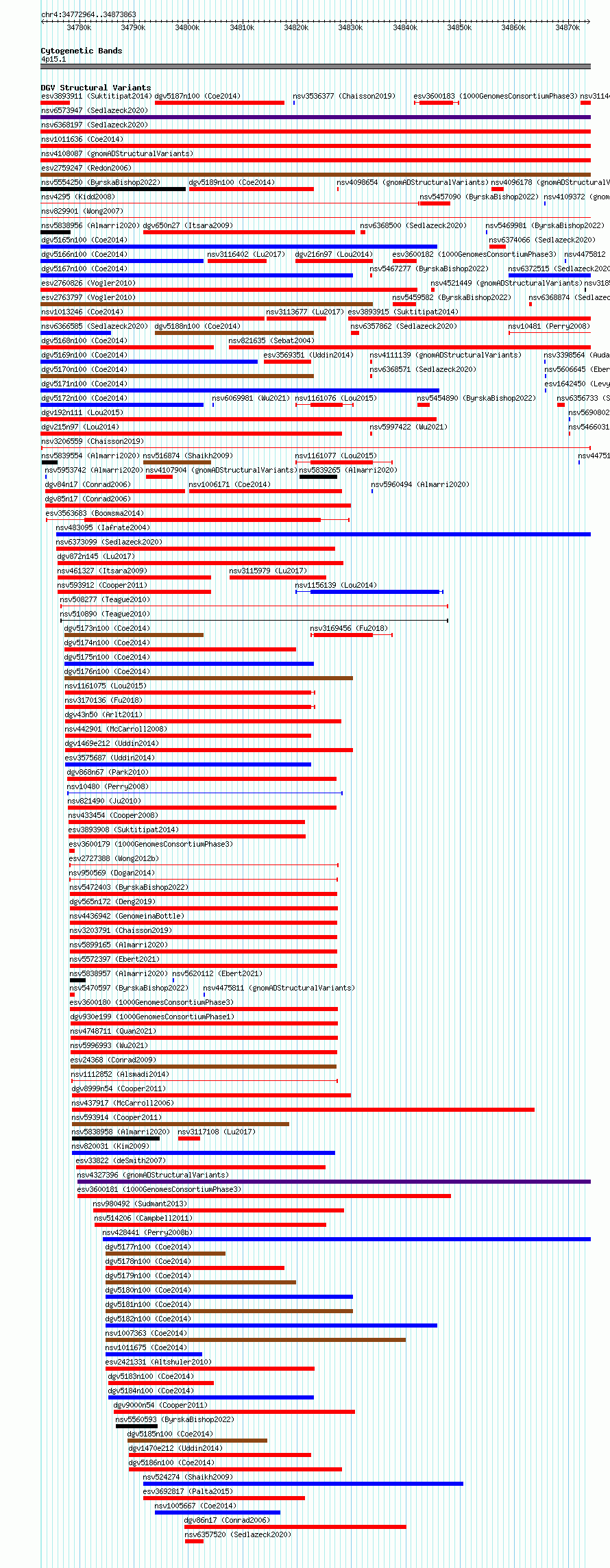Screen dimensions: 610x1568
Task: Select nsv980492 (Sudmant2013) label
Action: click(x=140, y=1204)
